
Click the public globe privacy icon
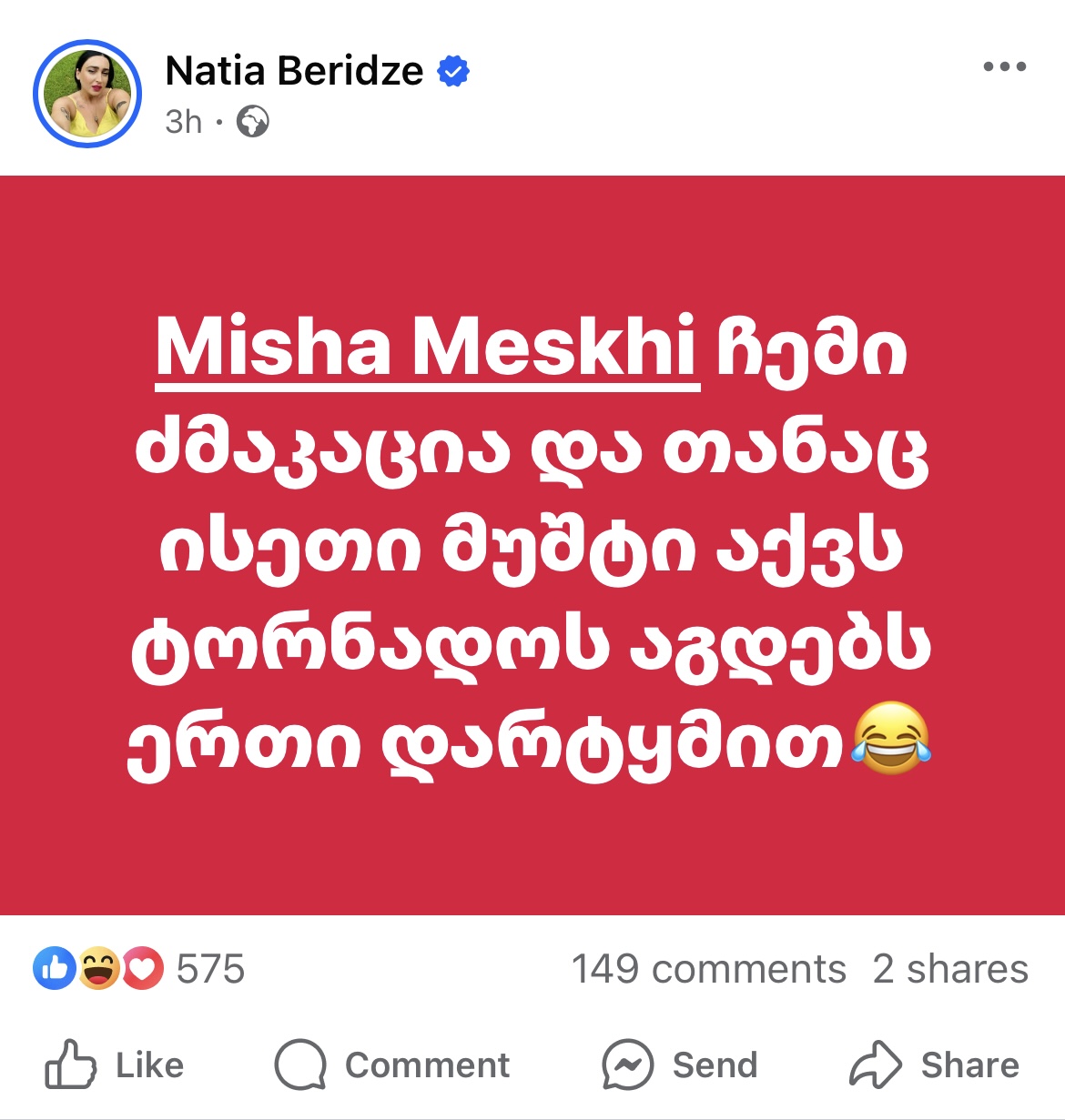coord(252,121)
